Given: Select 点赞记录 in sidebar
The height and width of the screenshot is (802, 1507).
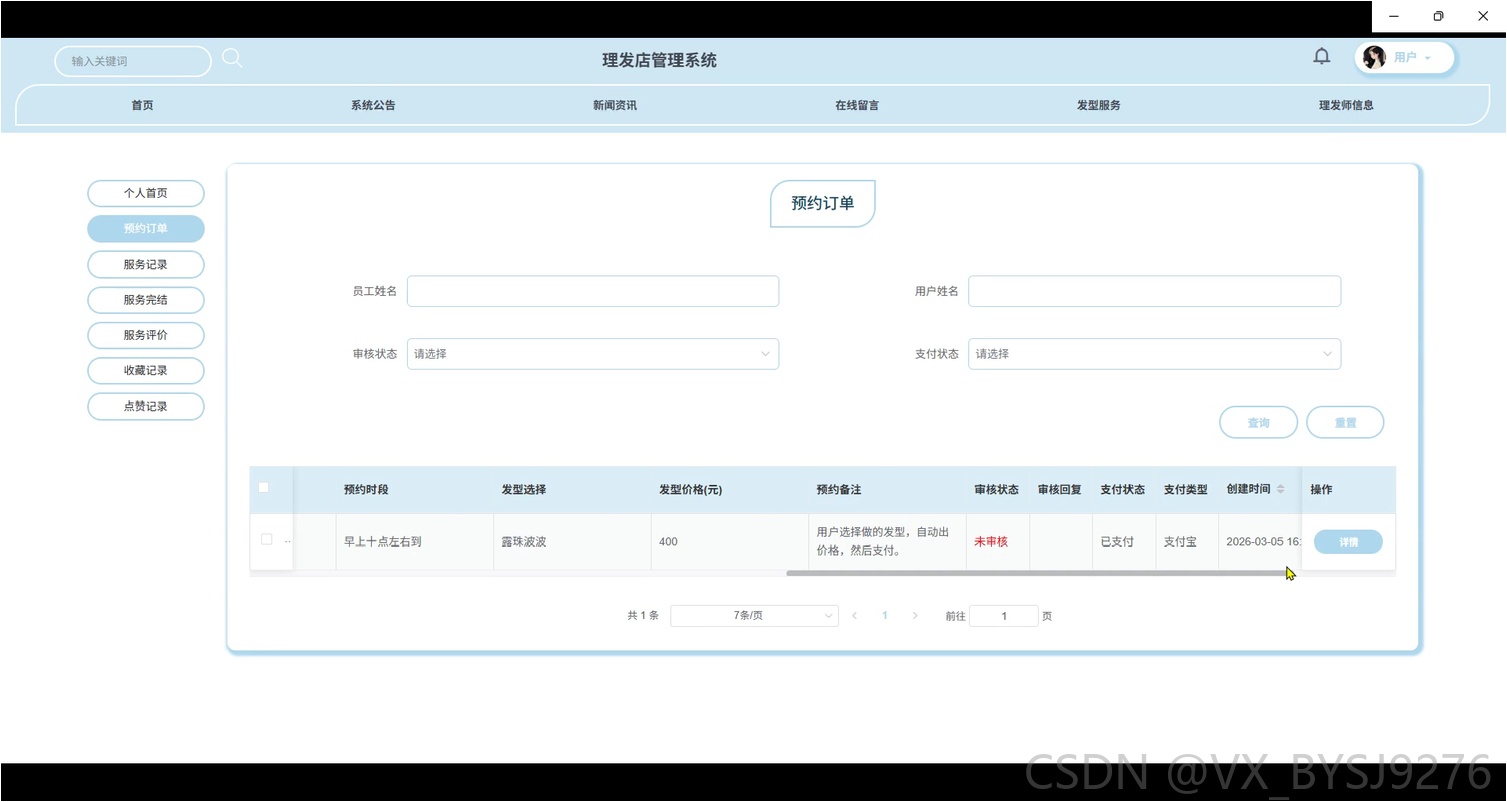Looking at the screenshot, I should (x=146, y=407).
